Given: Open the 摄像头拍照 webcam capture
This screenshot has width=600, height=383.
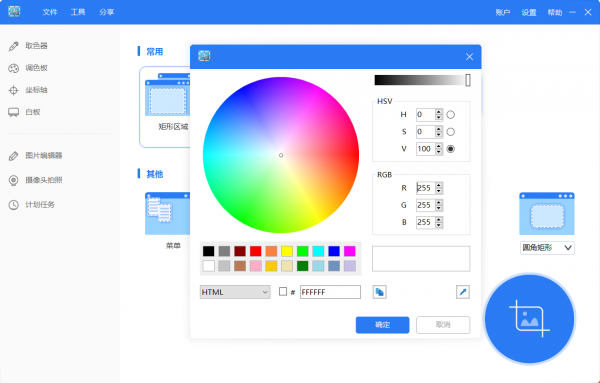Looking at the screenshot, I should coord(35,180).
